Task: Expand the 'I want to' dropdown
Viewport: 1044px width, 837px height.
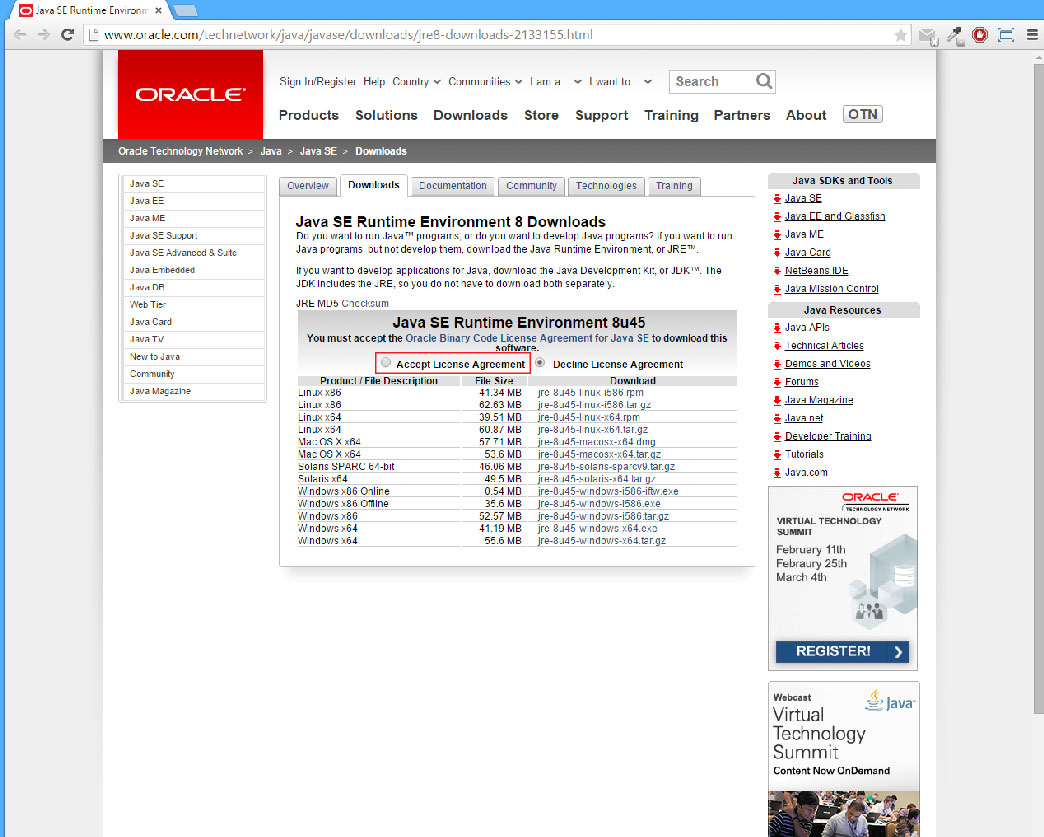Action: (x=647, y=82)
